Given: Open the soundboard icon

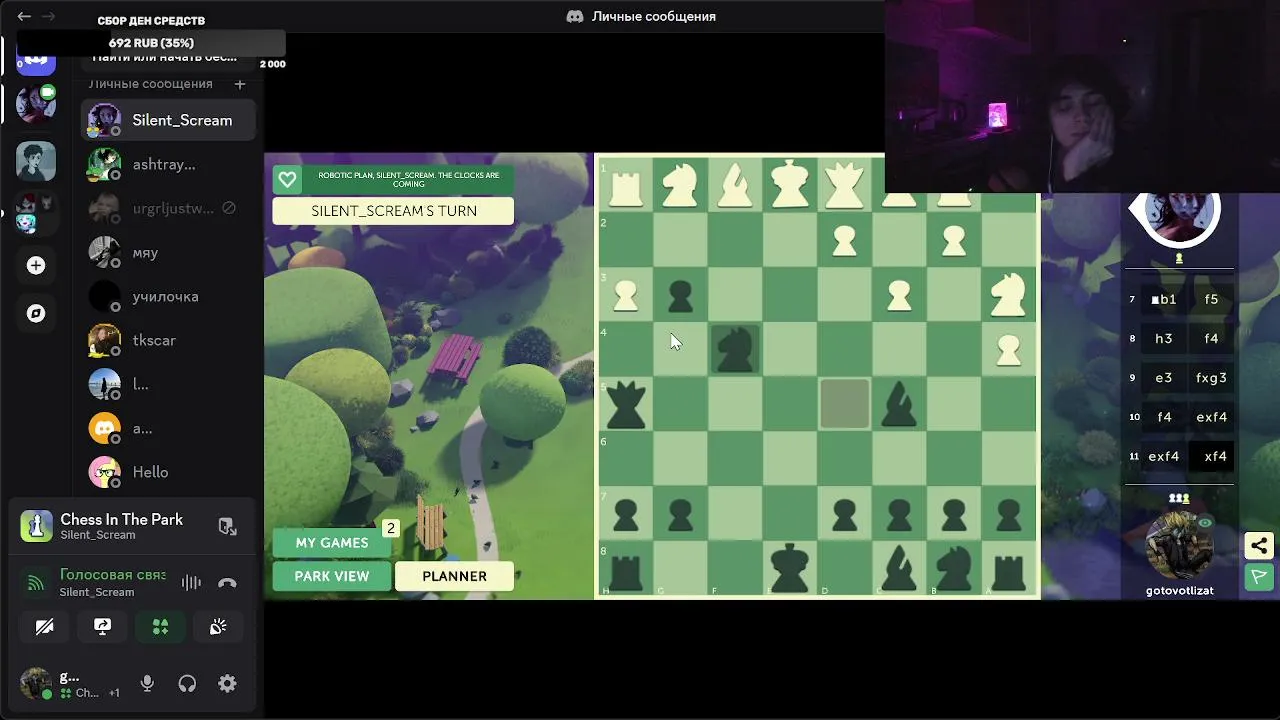Looking at the screenshot, I should (x=218, y=627).
